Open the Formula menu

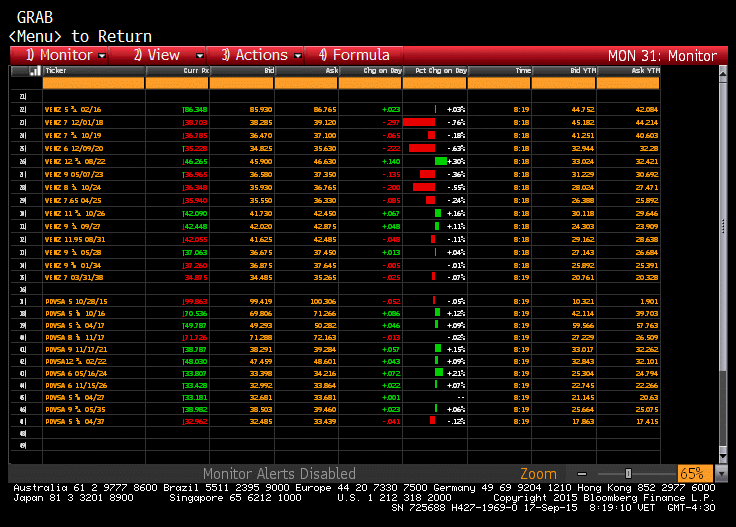coord(354,55)
